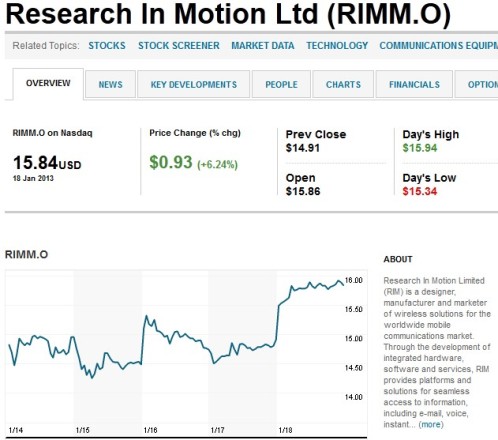Go to MARKET DATA topic
This screenshot has height=440, width=498.
tap(263, 45)
